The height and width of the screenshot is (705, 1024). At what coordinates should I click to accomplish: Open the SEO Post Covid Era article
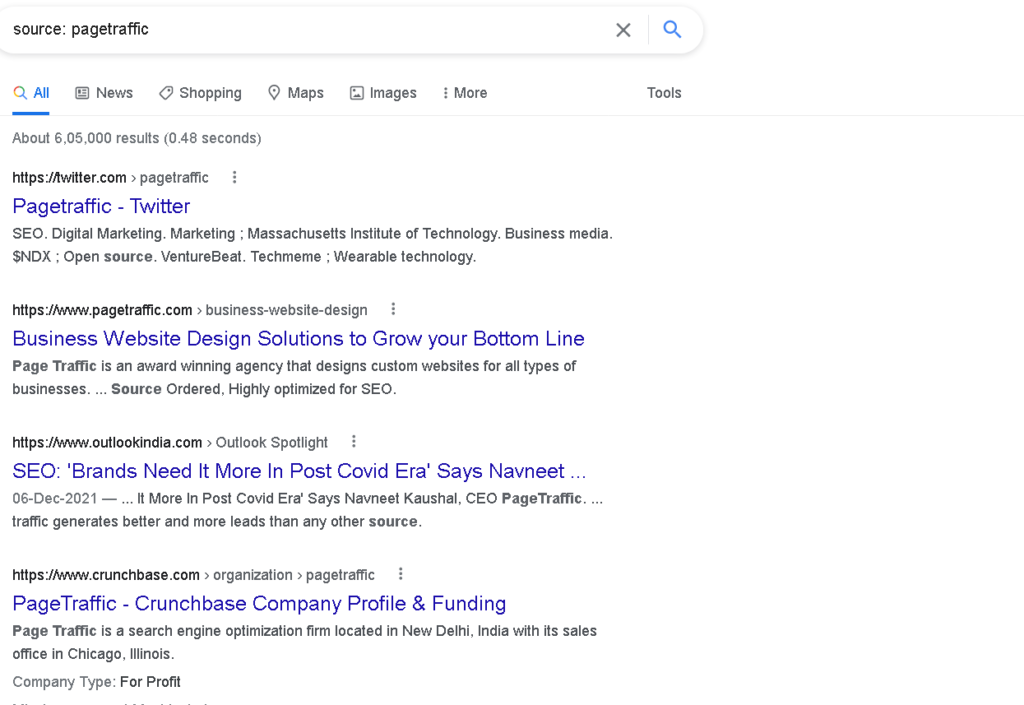298,470
